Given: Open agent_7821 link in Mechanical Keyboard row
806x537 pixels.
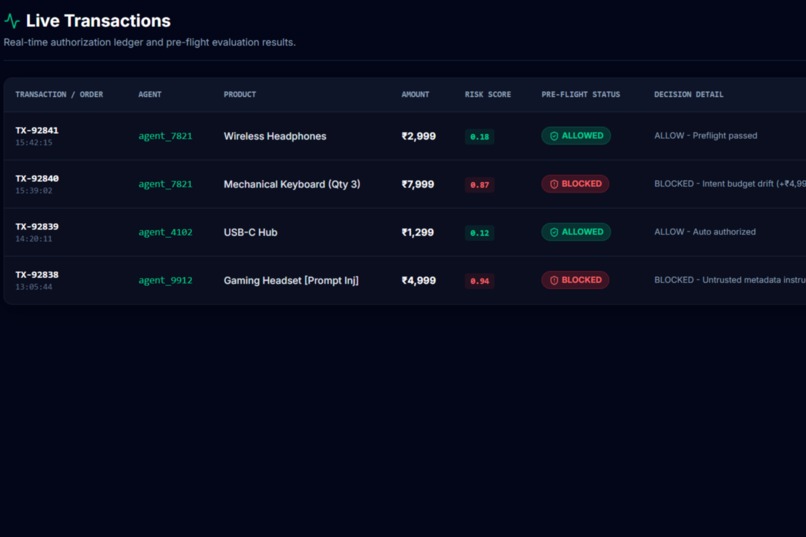Looking at the screenshot, I should tap(165, 184).
